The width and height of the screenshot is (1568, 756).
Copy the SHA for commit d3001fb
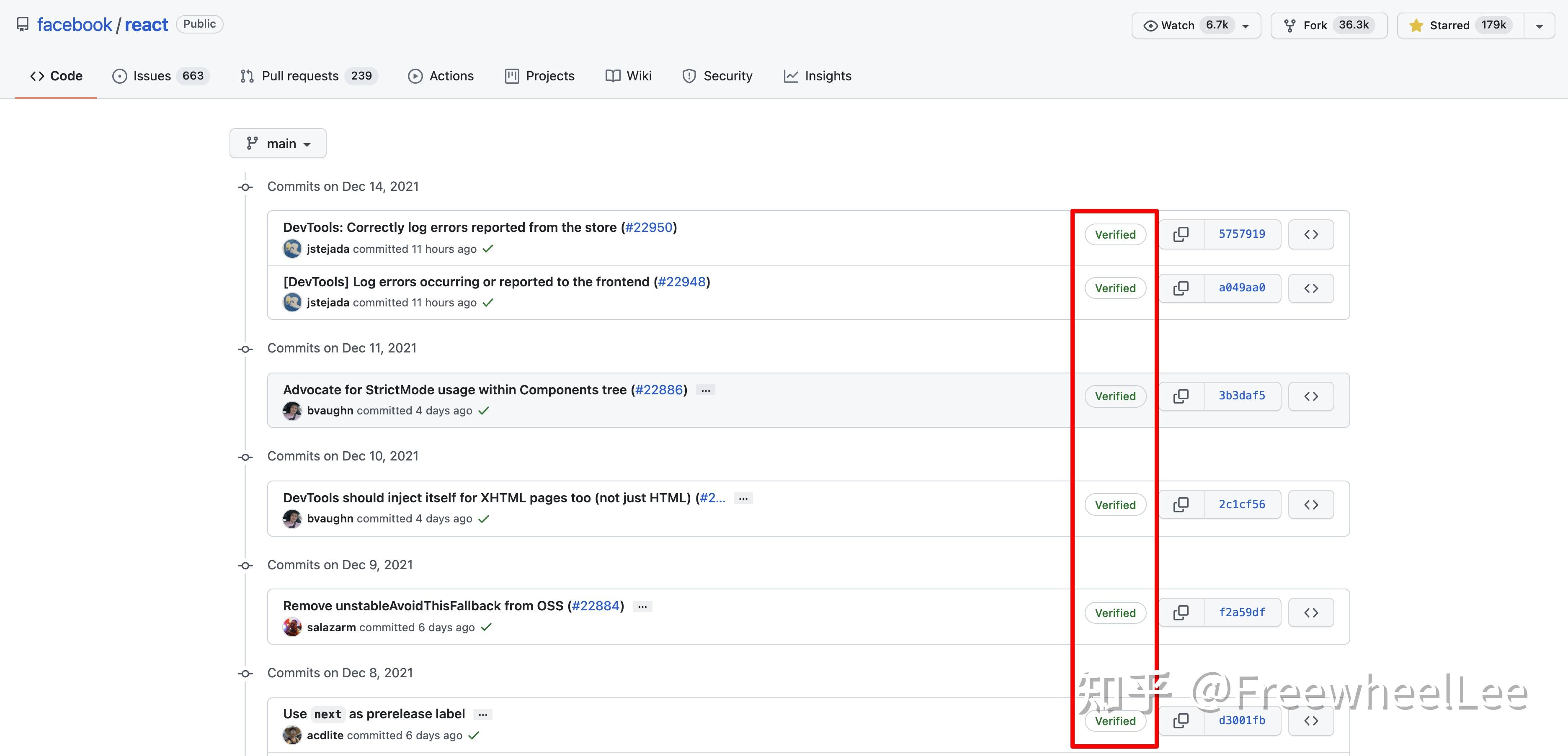pos(1180,721)
